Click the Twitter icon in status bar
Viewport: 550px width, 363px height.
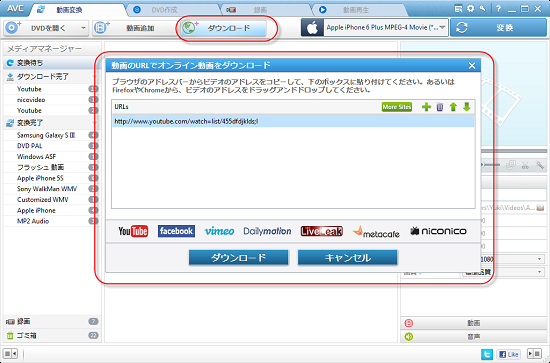point(487,354)
